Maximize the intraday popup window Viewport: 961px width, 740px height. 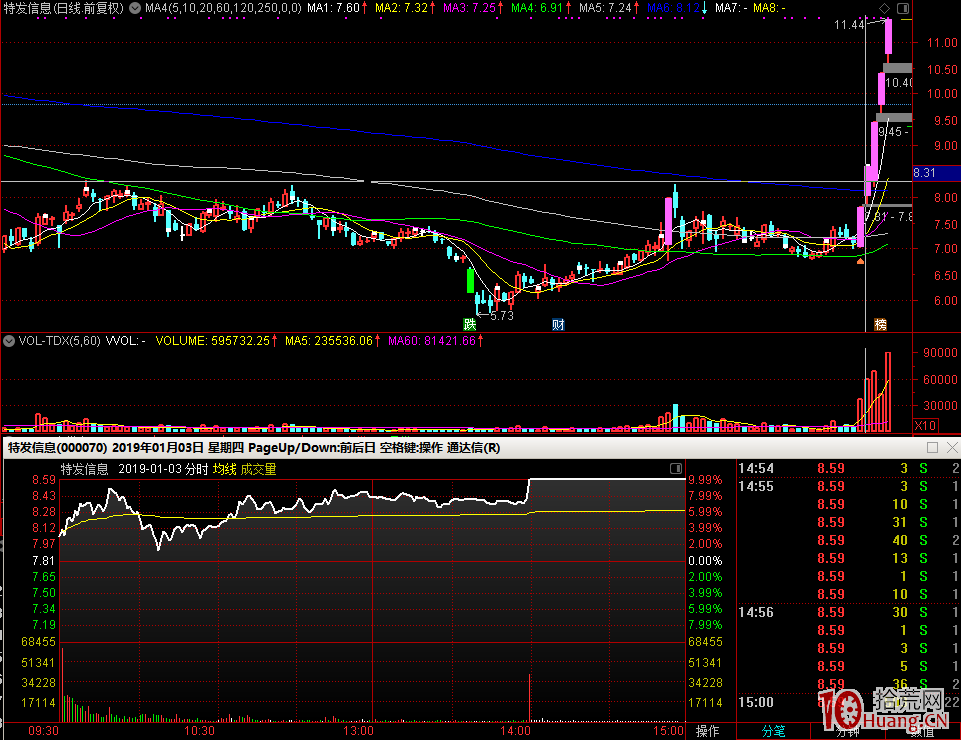(x=932, y=448)
